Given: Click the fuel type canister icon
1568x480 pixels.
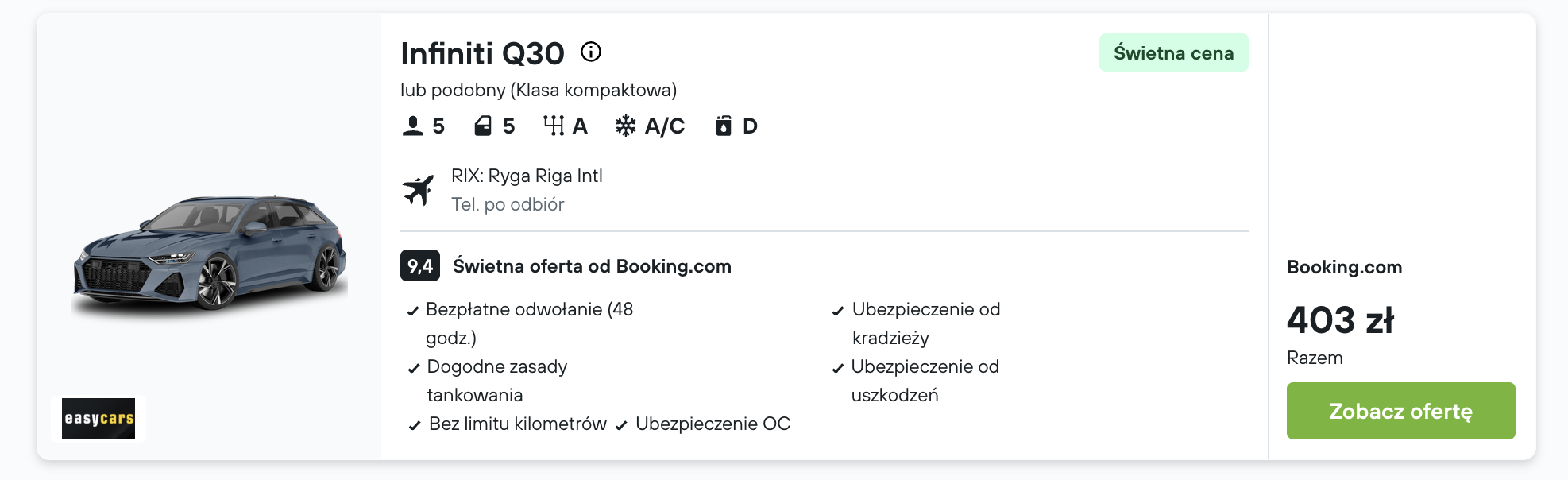Looking at the screenshot, I should (x=723, y=126).
